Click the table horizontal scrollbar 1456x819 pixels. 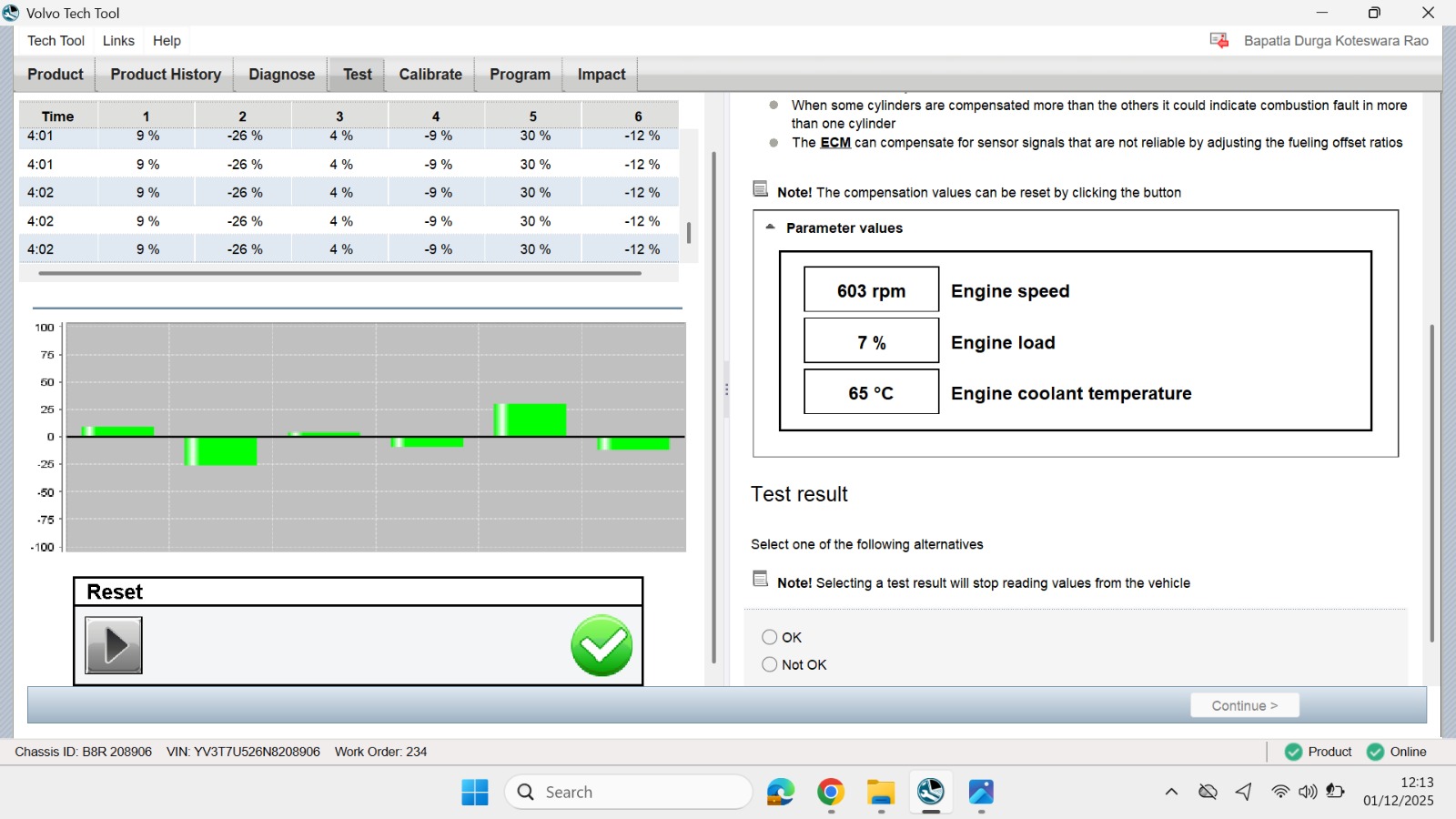click(x=340, y=272)
